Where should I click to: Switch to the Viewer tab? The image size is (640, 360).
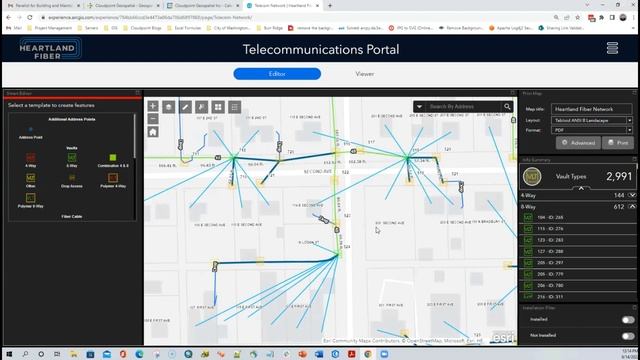(364, 74)
